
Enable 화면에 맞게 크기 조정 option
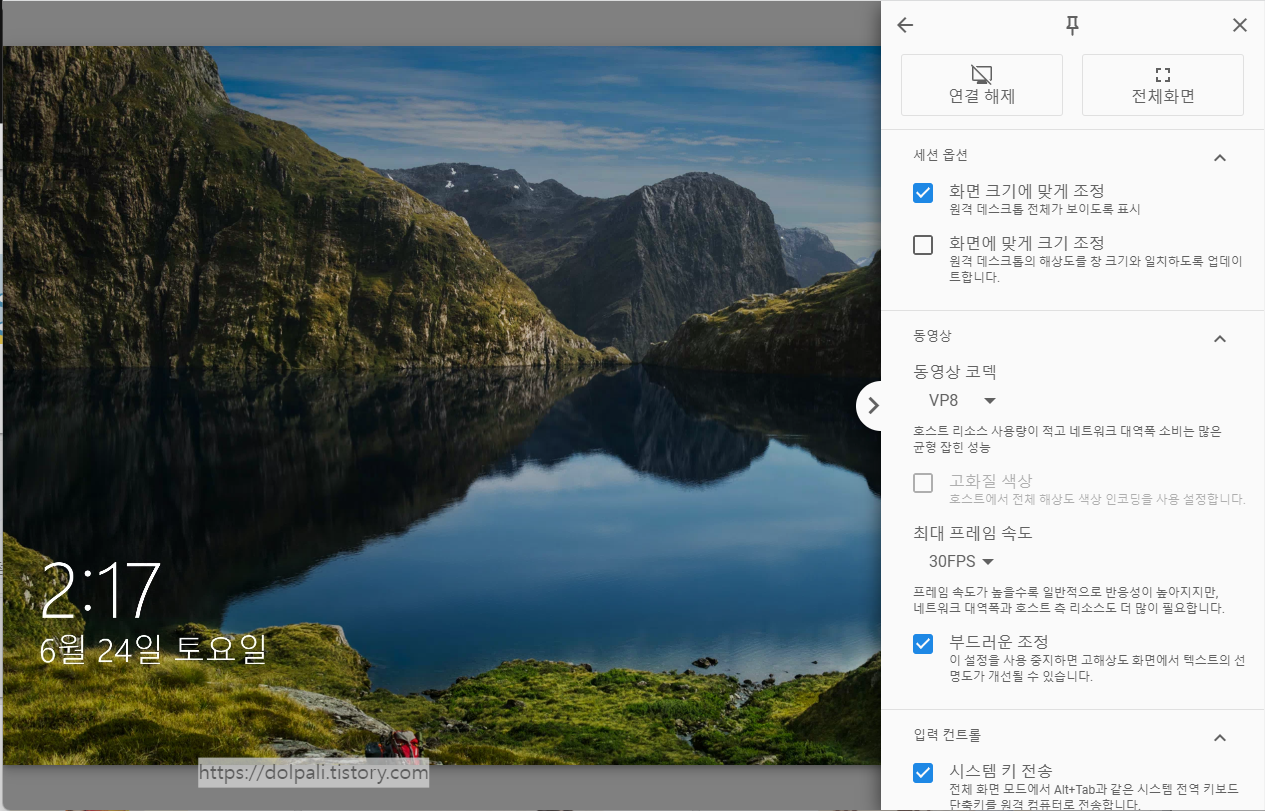point(922,244)
